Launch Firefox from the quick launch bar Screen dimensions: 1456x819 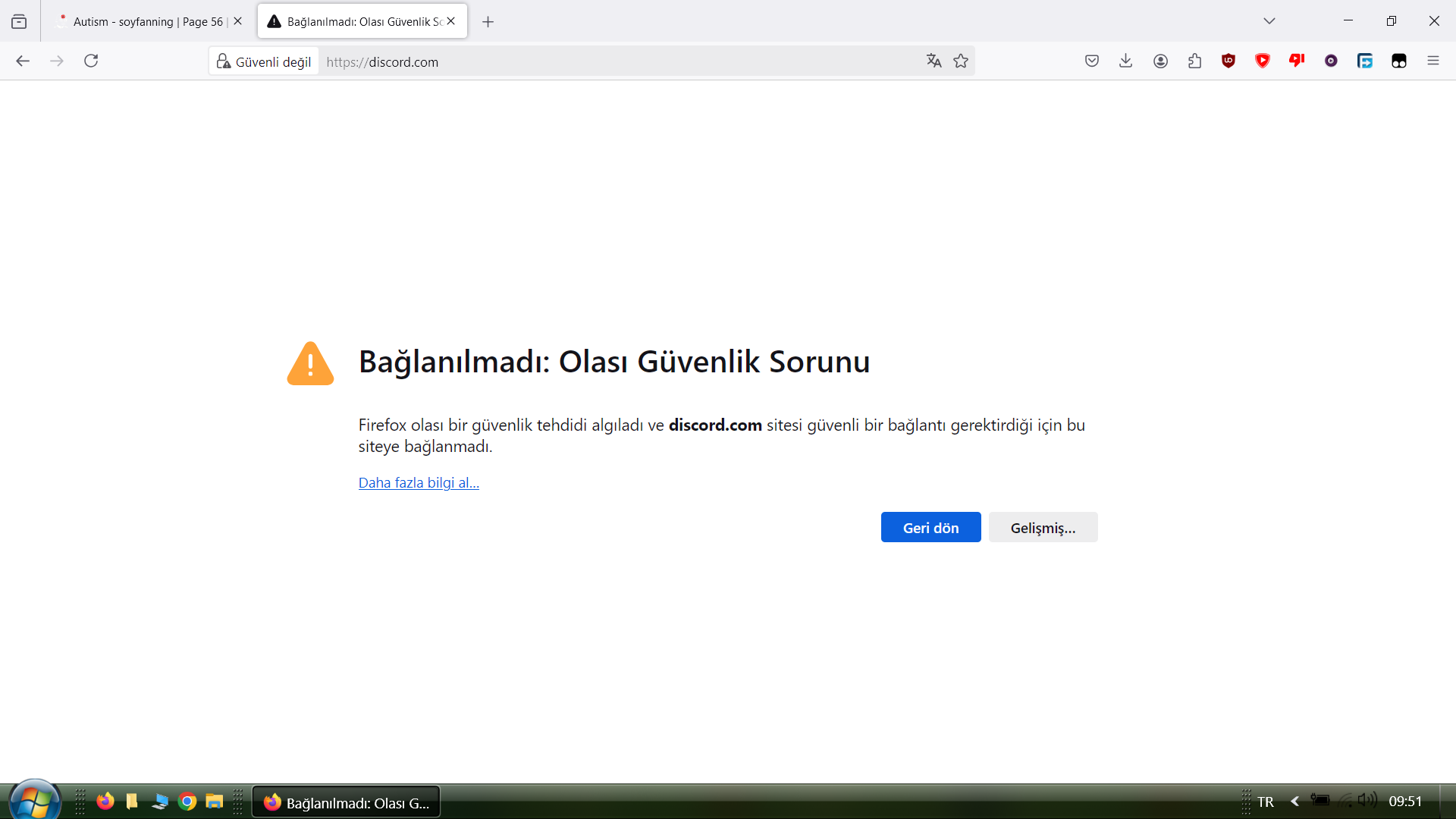coord(105,802)
